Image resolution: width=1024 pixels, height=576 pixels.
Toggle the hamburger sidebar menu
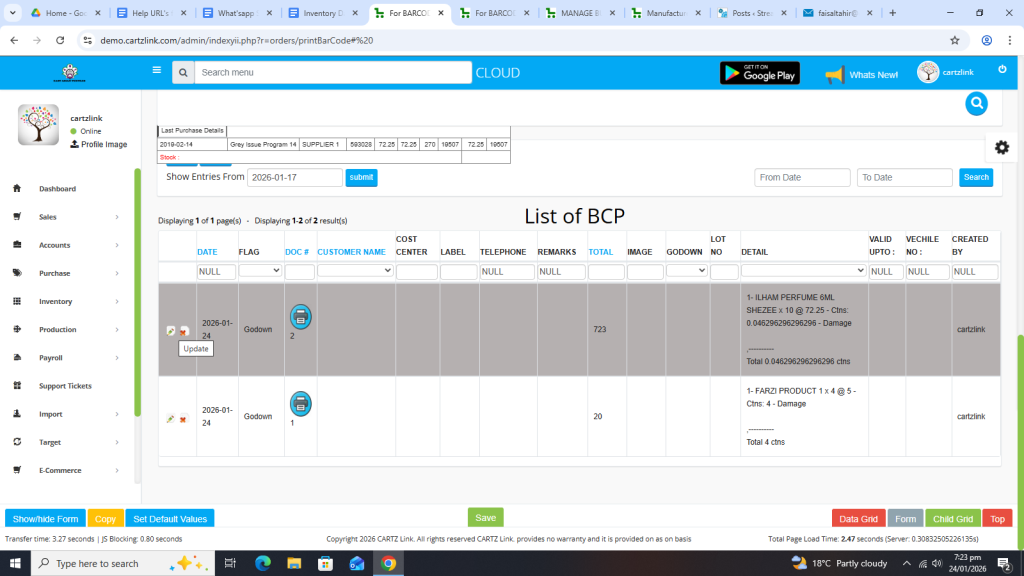click(156, 71)
